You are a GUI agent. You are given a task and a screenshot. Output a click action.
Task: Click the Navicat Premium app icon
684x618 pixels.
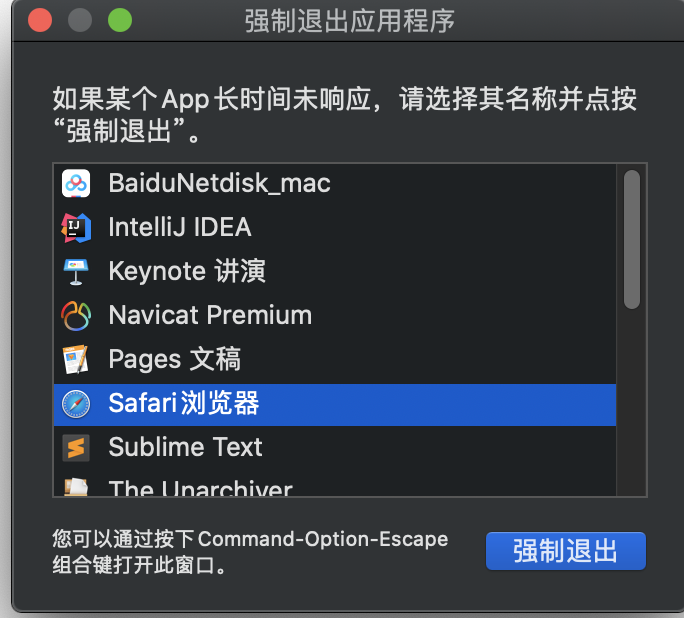coord(76,315)
